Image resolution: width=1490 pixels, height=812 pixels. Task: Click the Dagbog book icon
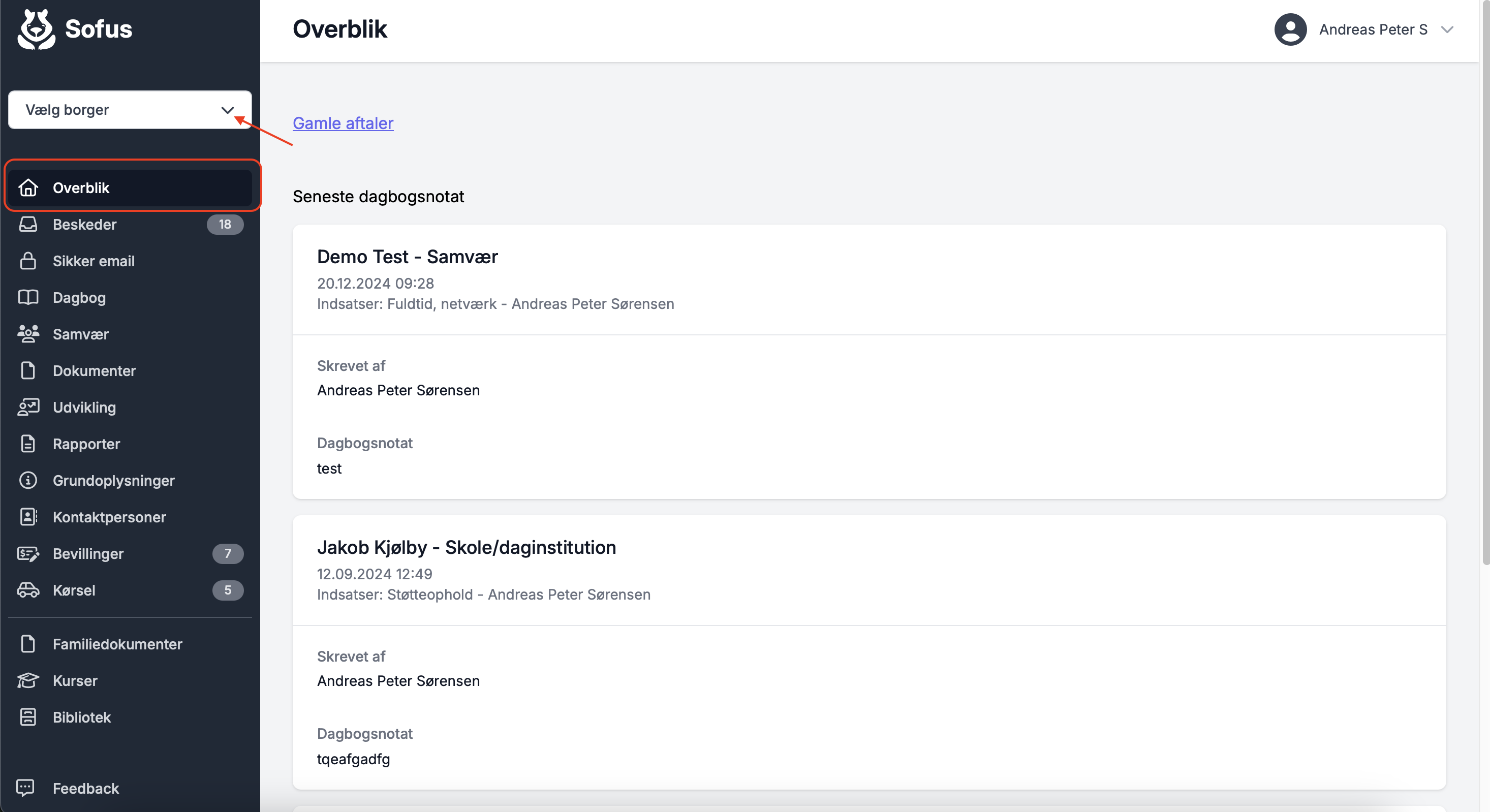point(28,297)
